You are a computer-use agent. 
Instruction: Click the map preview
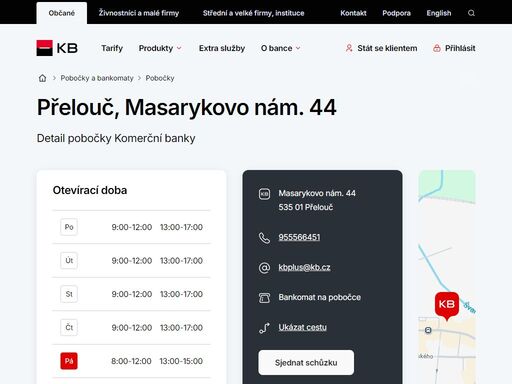pos(447,277)
